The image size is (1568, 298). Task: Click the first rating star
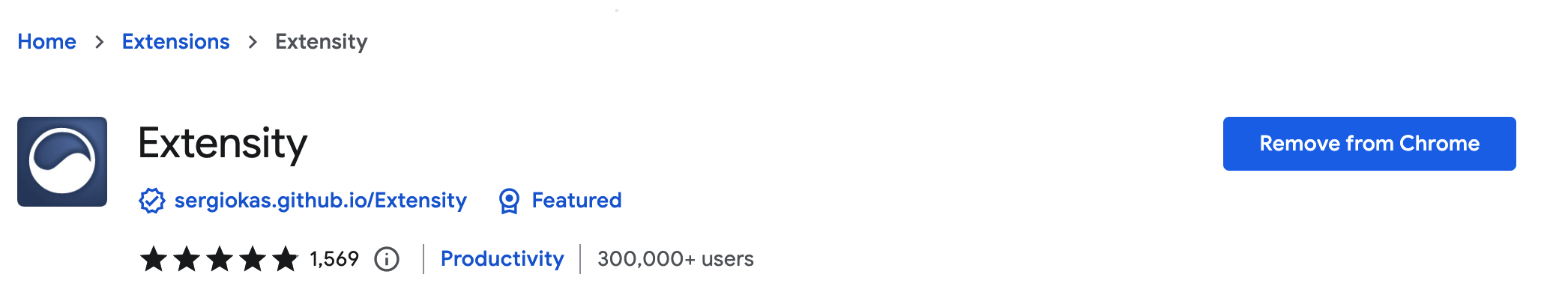154,259
